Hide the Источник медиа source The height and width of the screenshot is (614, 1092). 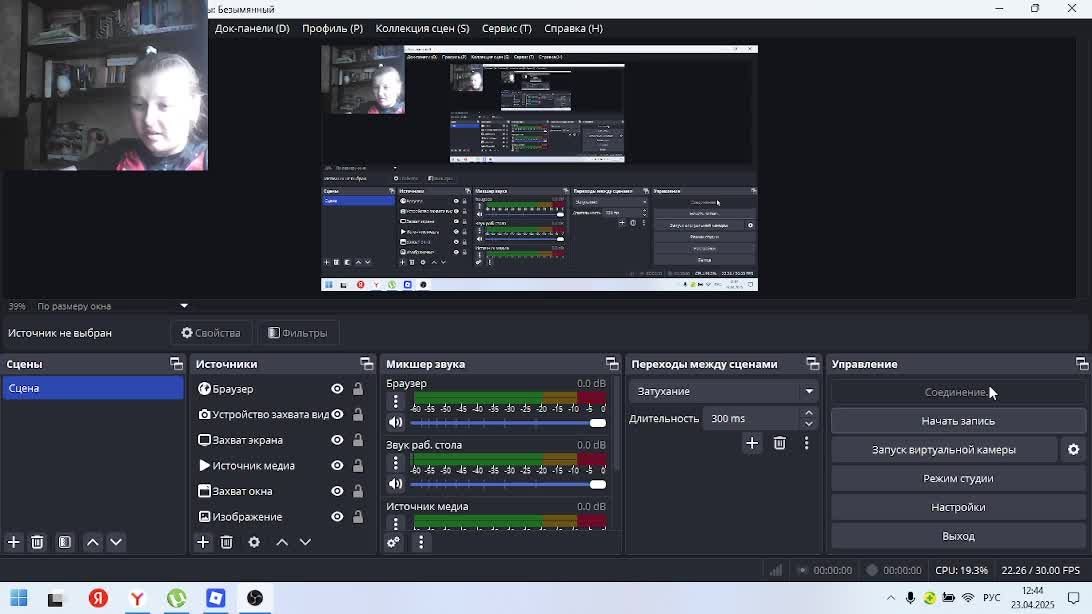coord(337,466)
